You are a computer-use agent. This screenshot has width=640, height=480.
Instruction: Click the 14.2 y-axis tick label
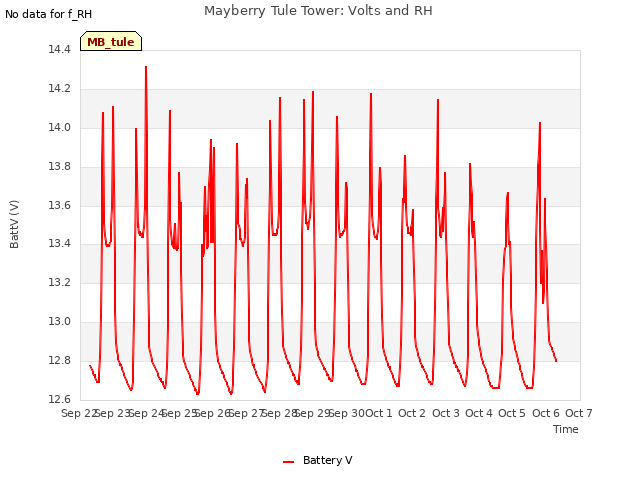[x=59, y=89]
